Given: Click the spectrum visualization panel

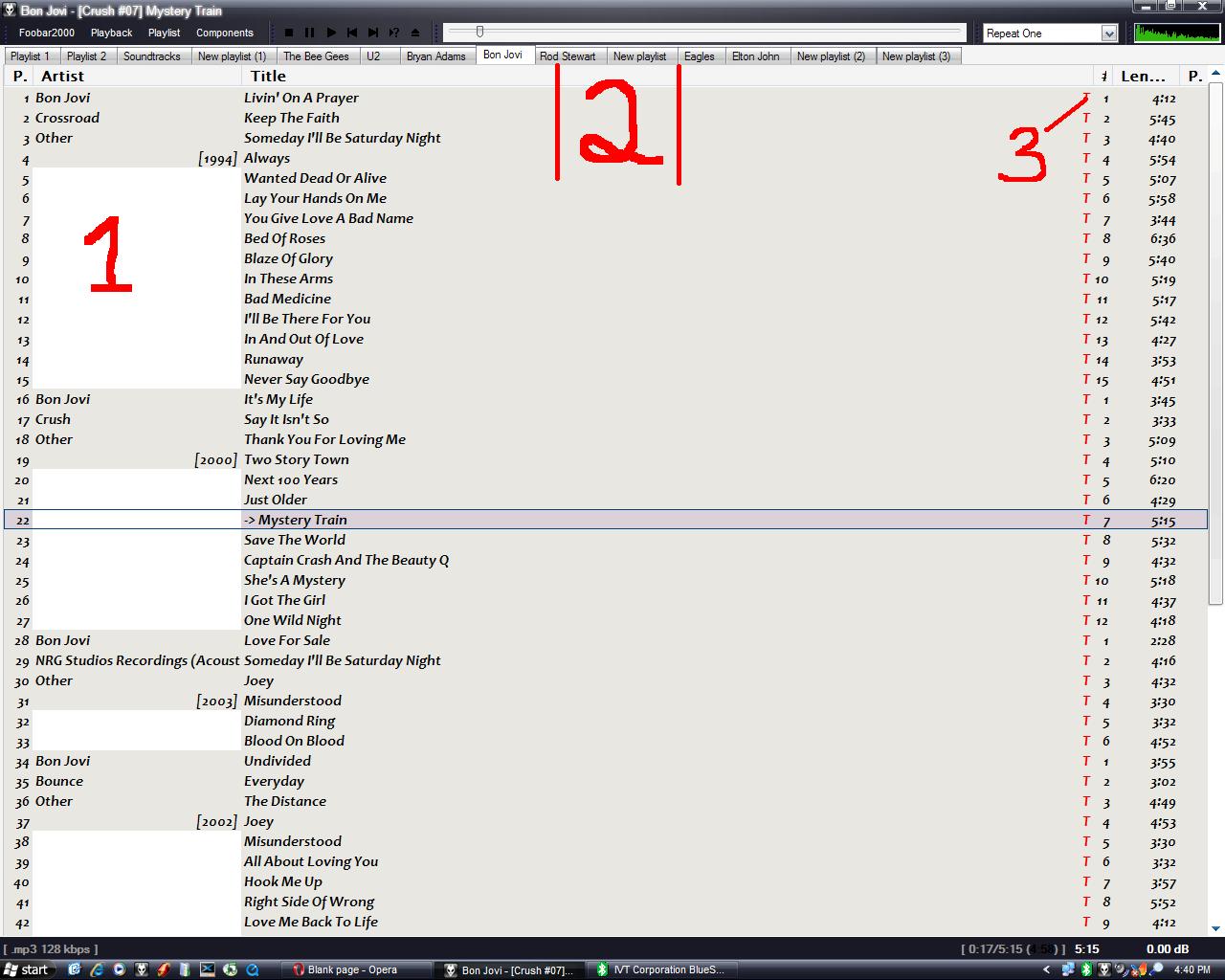Looking at the screenshot, I should point(1175,33).
